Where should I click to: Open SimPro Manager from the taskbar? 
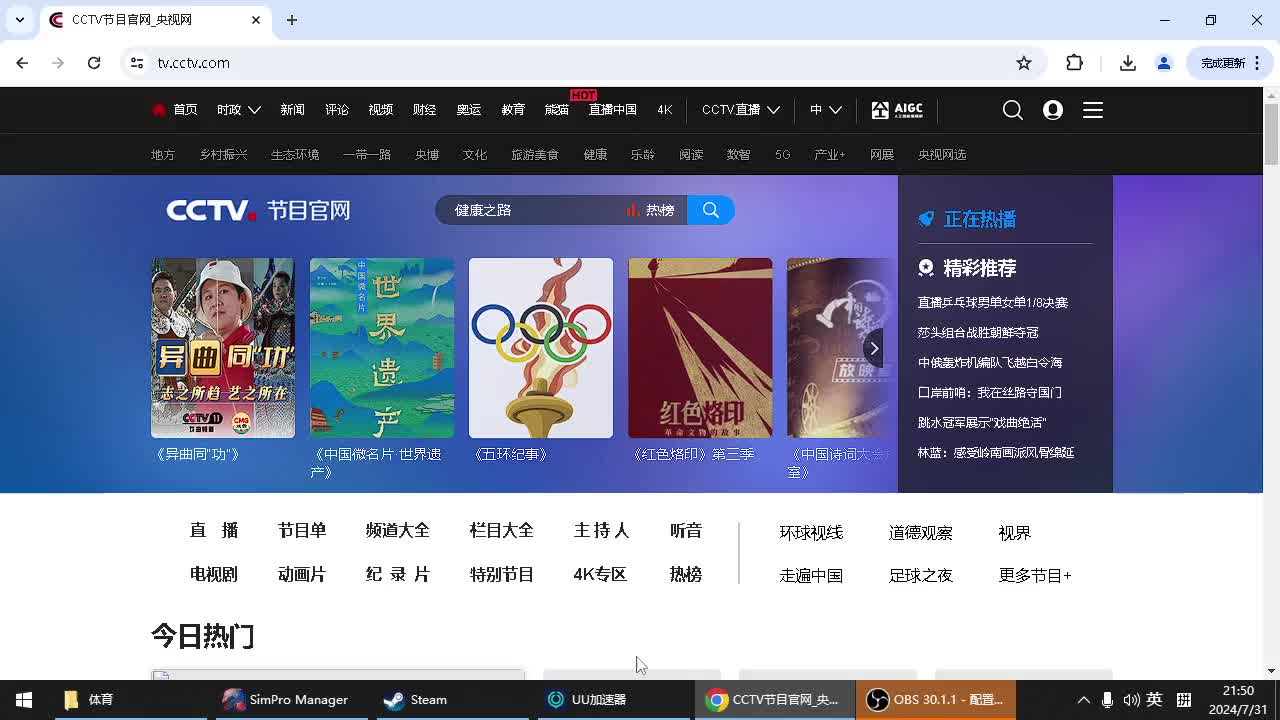tap(286, 700)
